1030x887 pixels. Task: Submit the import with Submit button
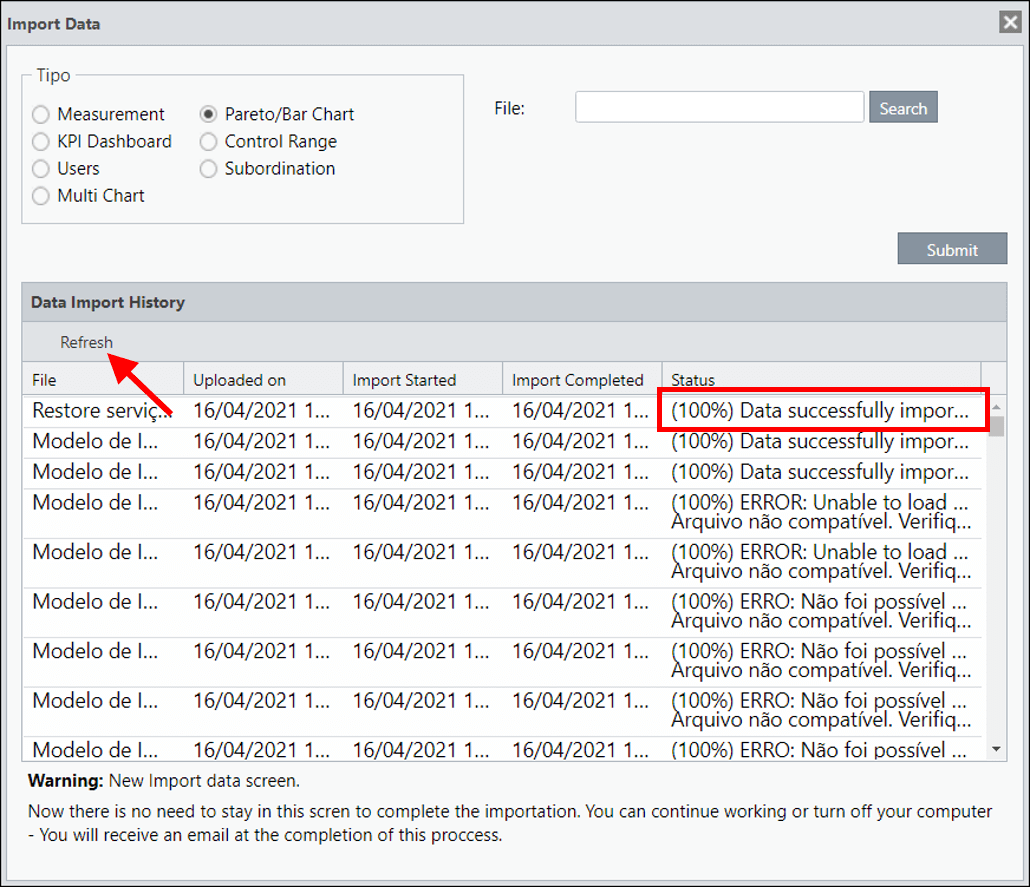coord(952,248)
